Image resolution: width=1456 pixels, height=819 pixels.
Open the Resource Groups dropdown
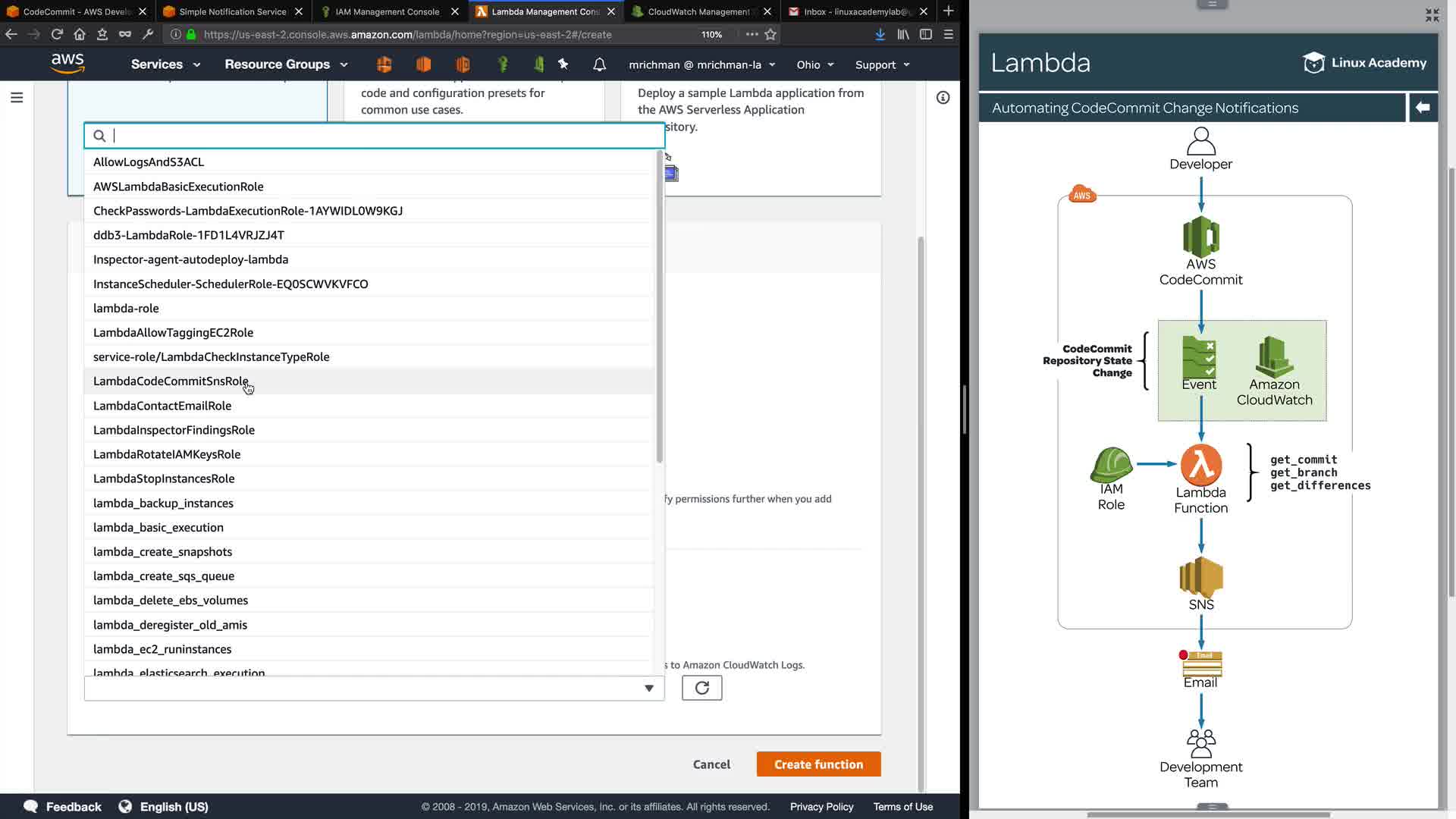click(x=286, y=64)
